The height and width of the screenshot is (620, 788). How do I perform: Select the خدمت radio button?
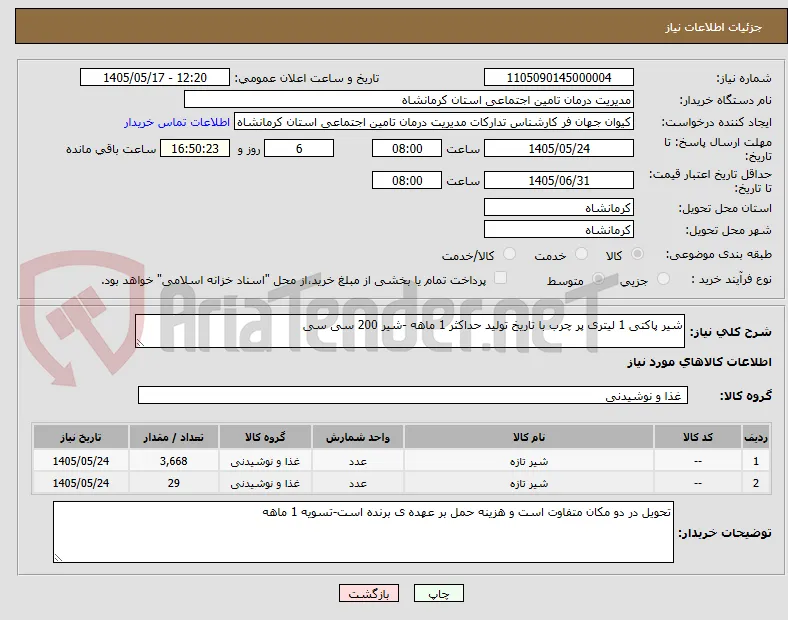click(581, 254)
